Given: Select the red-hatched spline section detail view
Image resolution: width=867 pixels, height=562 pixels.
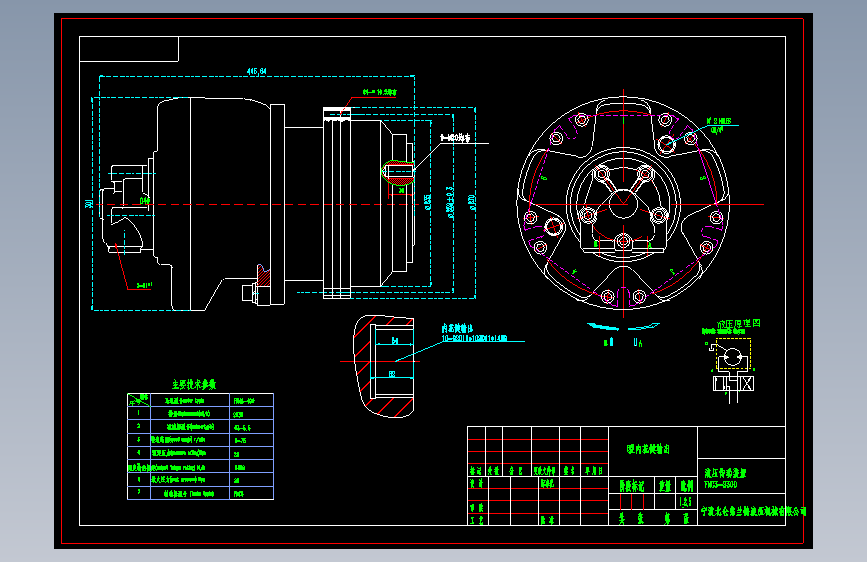Looking at the screenshot, I should (384, 366).
